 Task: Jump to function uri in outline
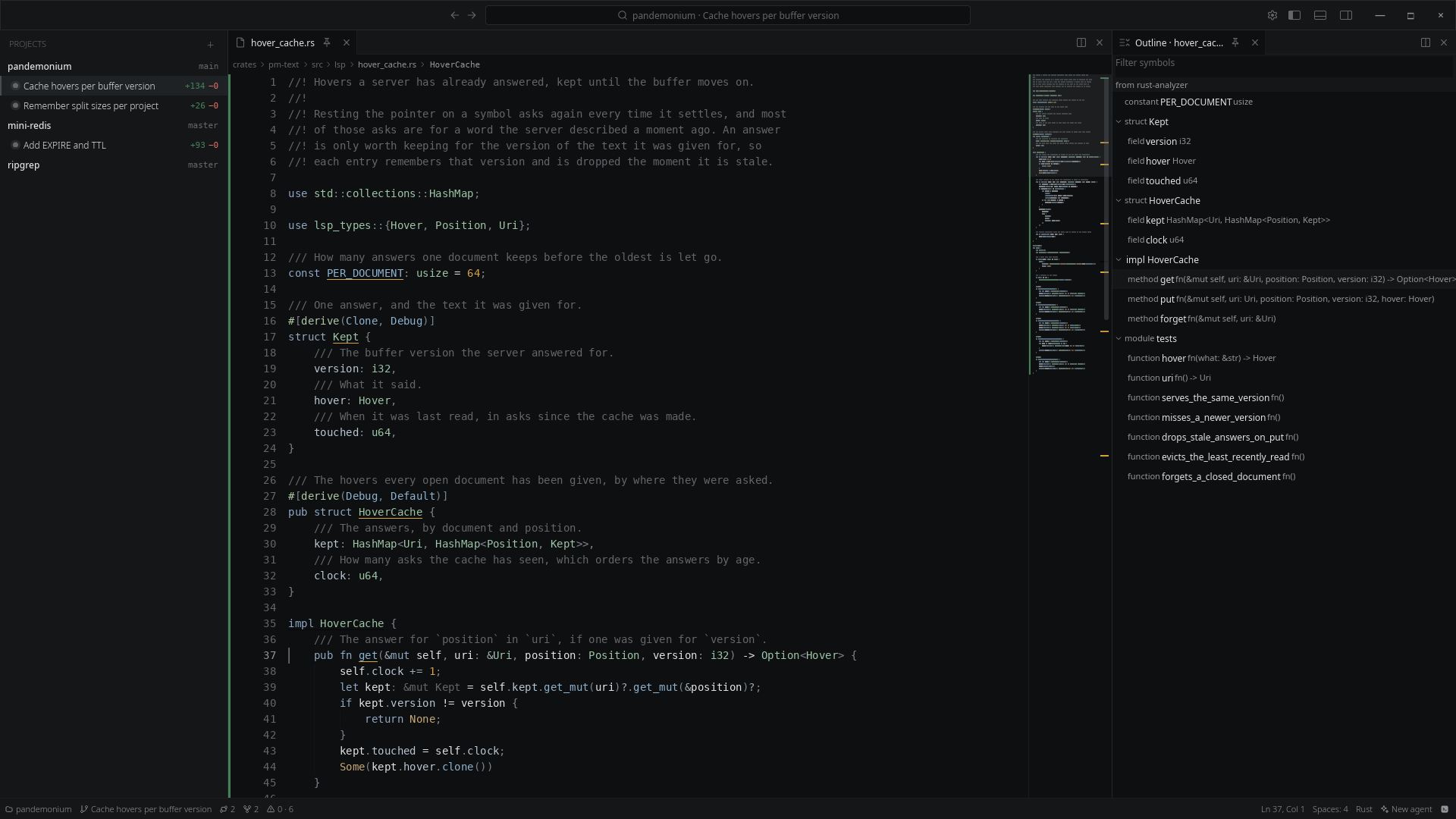pyautogui.click(x=1283, y=378)
